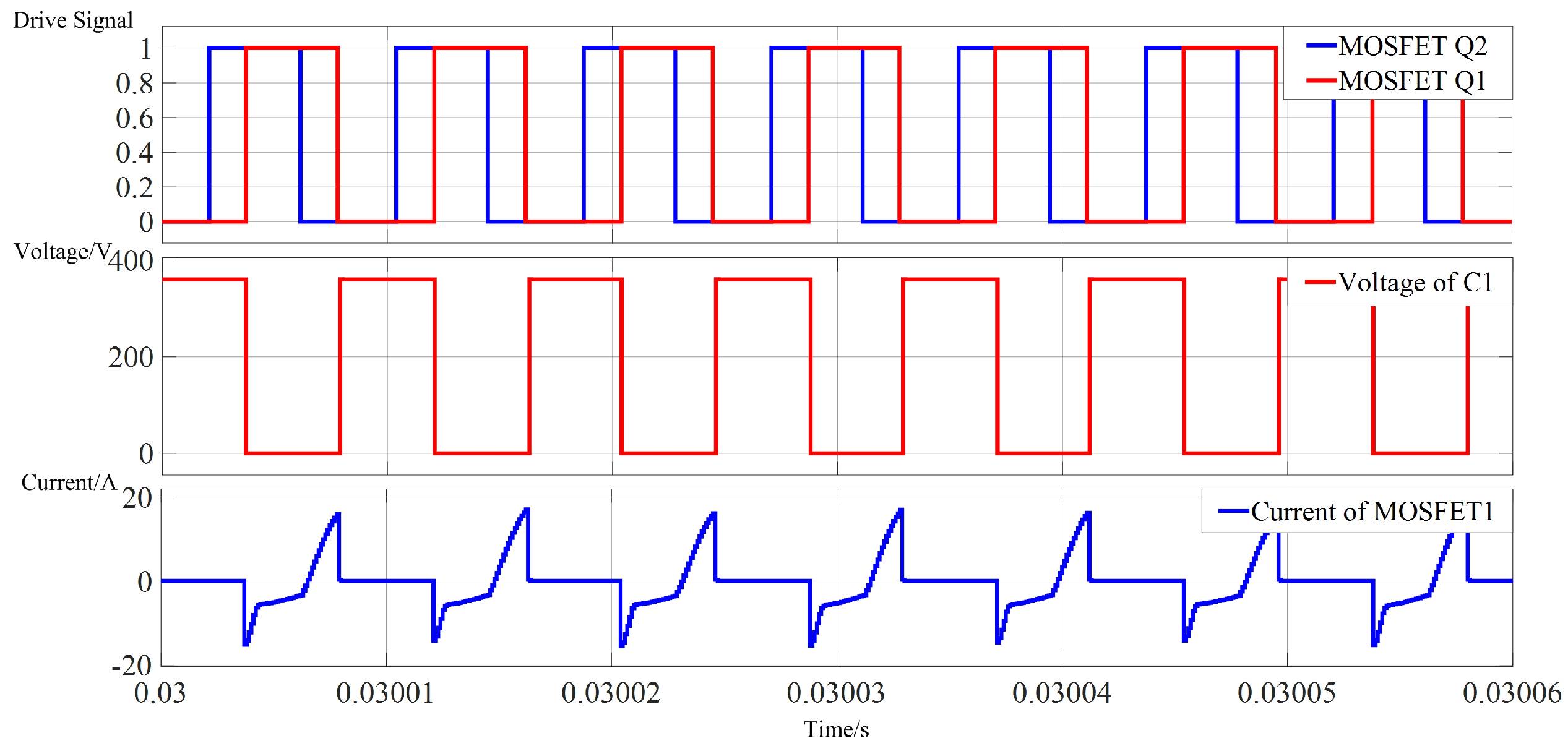The width and height of the screenshot is (1568, 746).
Task: Click the MOSFET Q2 legend entry
Action: point(1412,46)
